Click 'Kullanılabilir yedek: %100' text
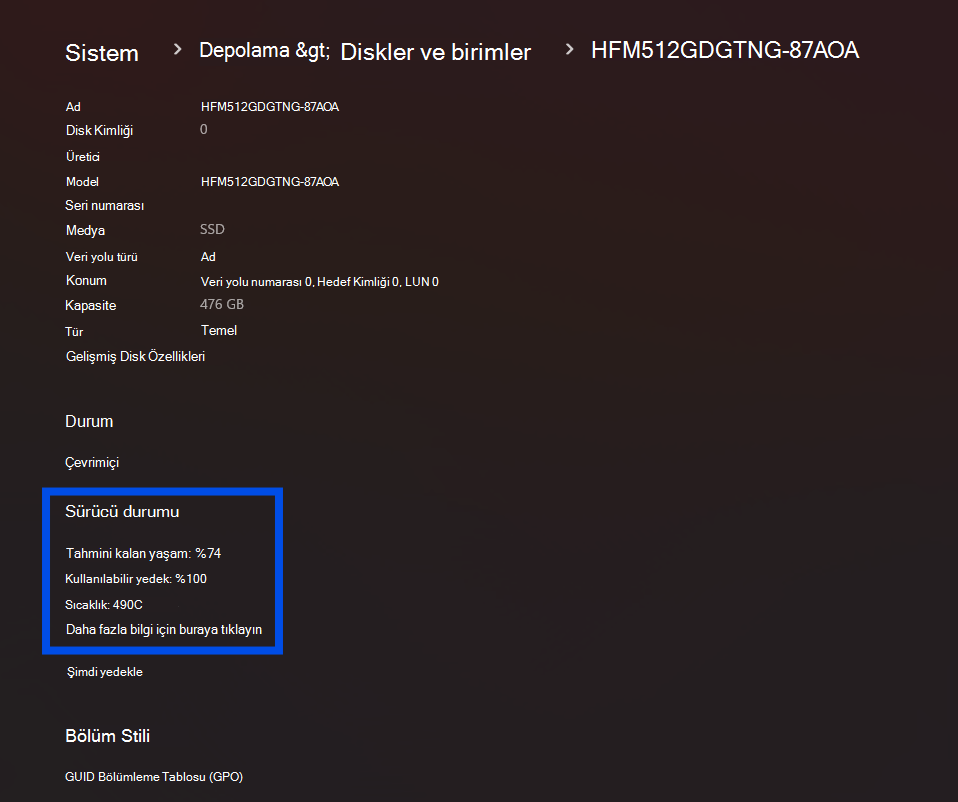Viewport: 958px width, 802px height. tap(136, 579)
